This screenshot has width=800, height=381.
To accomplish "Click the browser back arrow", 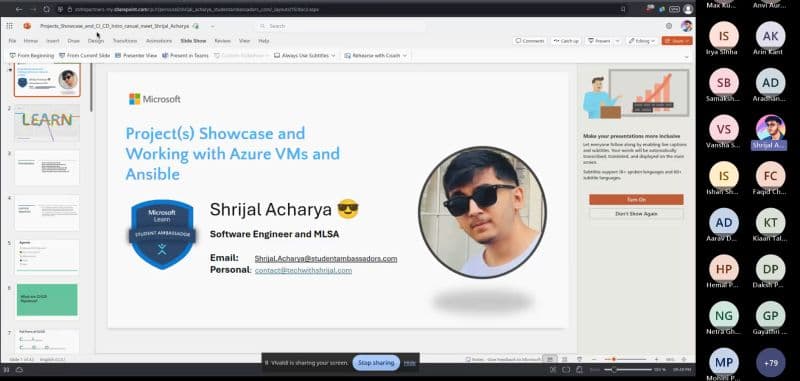I will point(19,9).
